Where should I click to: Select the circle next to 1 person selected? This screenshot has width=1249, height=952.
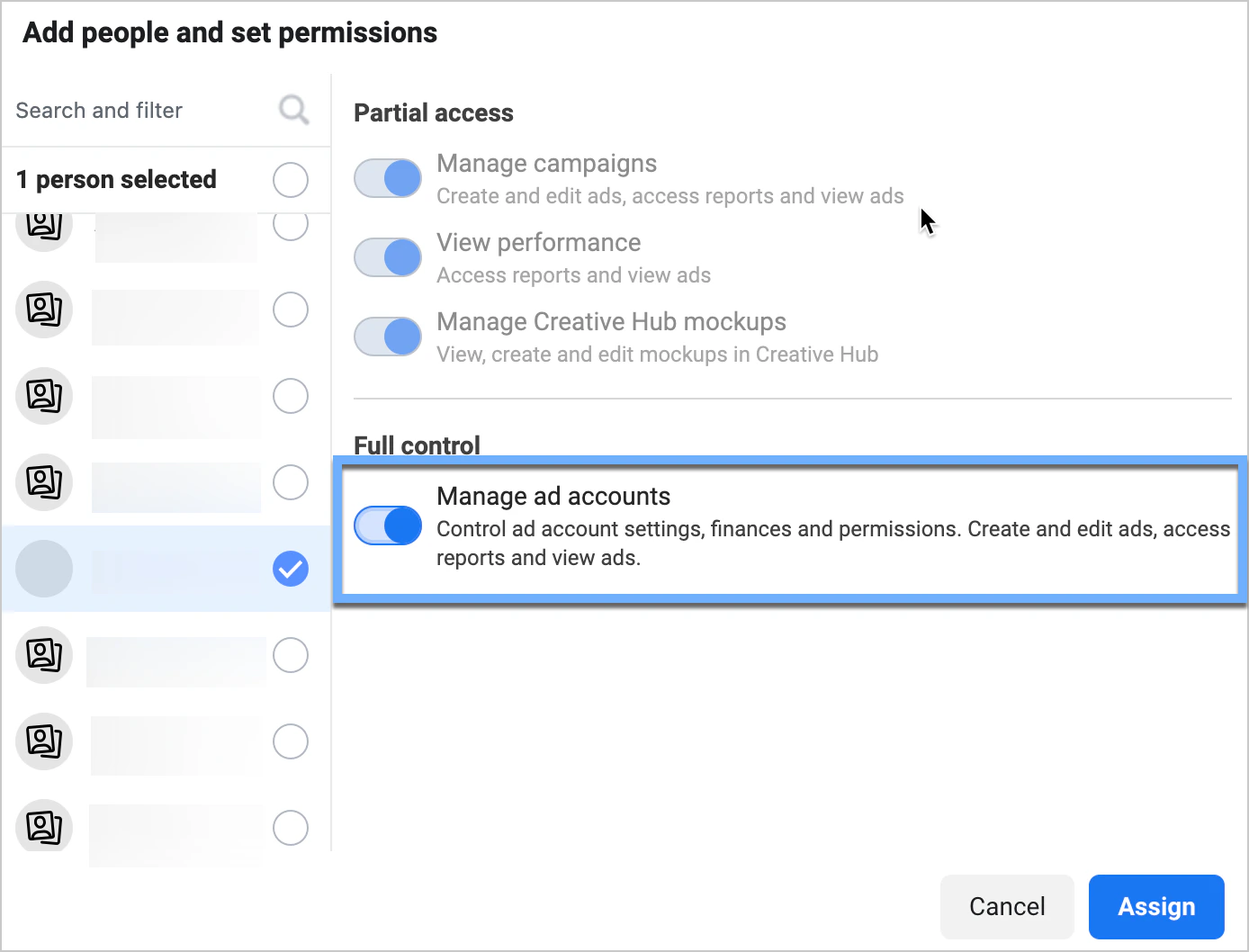point(291,179)
